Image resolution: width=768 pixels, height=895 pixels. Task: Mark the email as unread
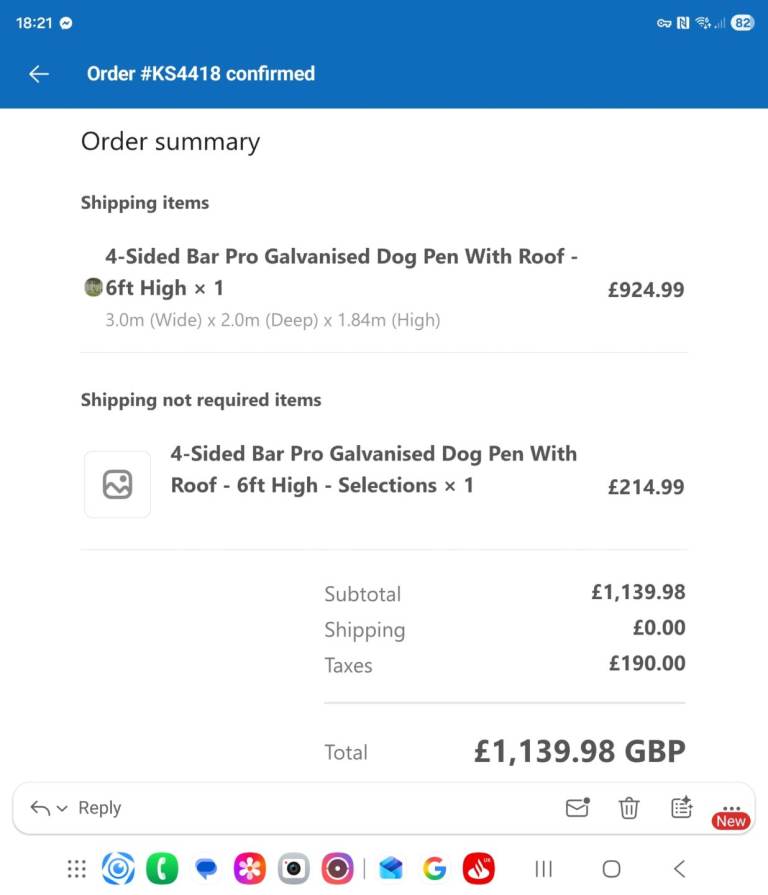[577, 808]
